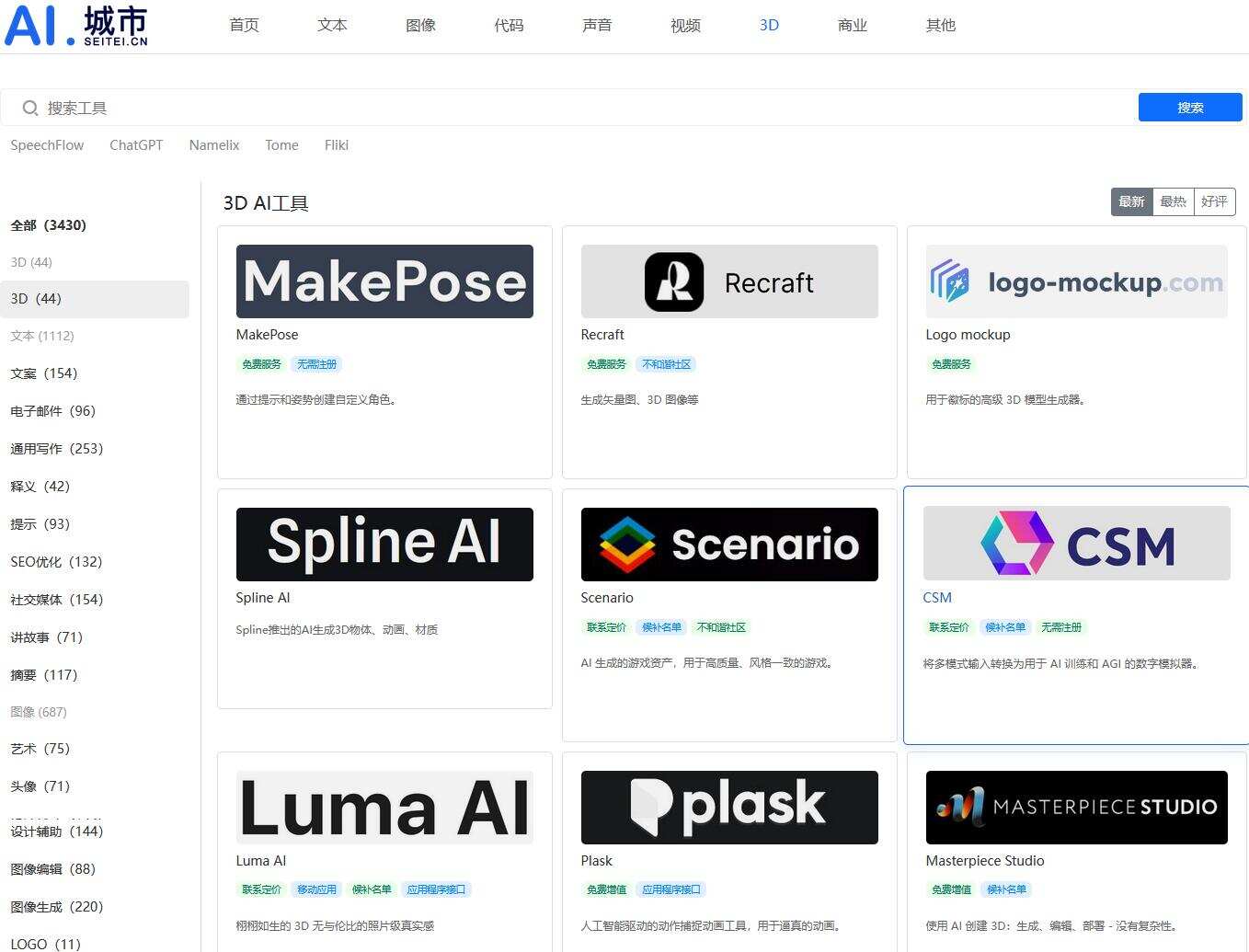Select 图像编辑 (88) sidebar category
Viewport: 1249px width, 952px height.
click(x=52, y=869)
